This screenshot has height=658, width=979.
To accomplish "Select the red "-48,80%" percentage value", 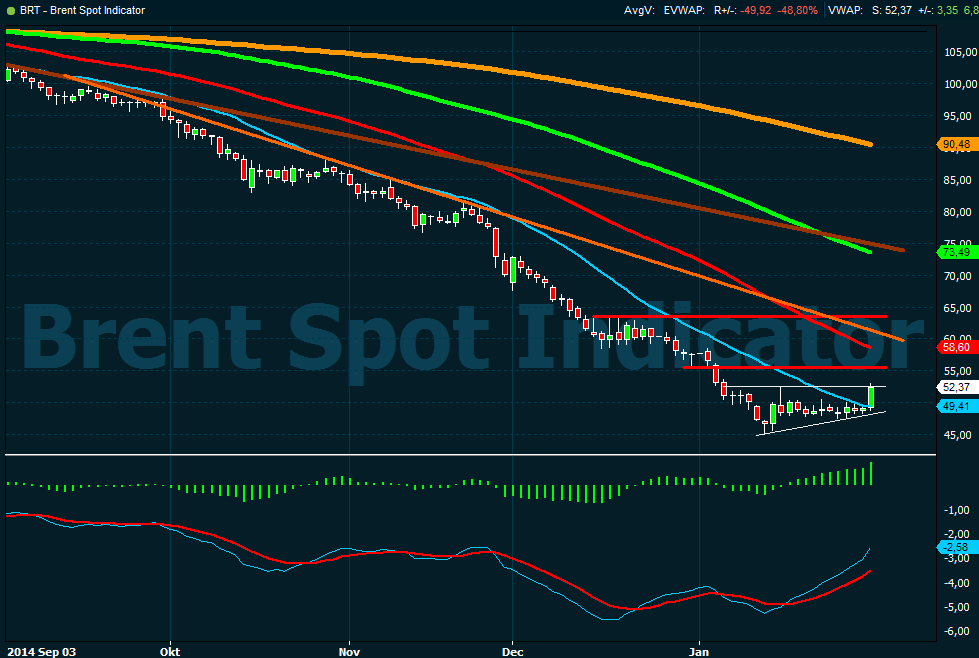I will coord(797,11).
